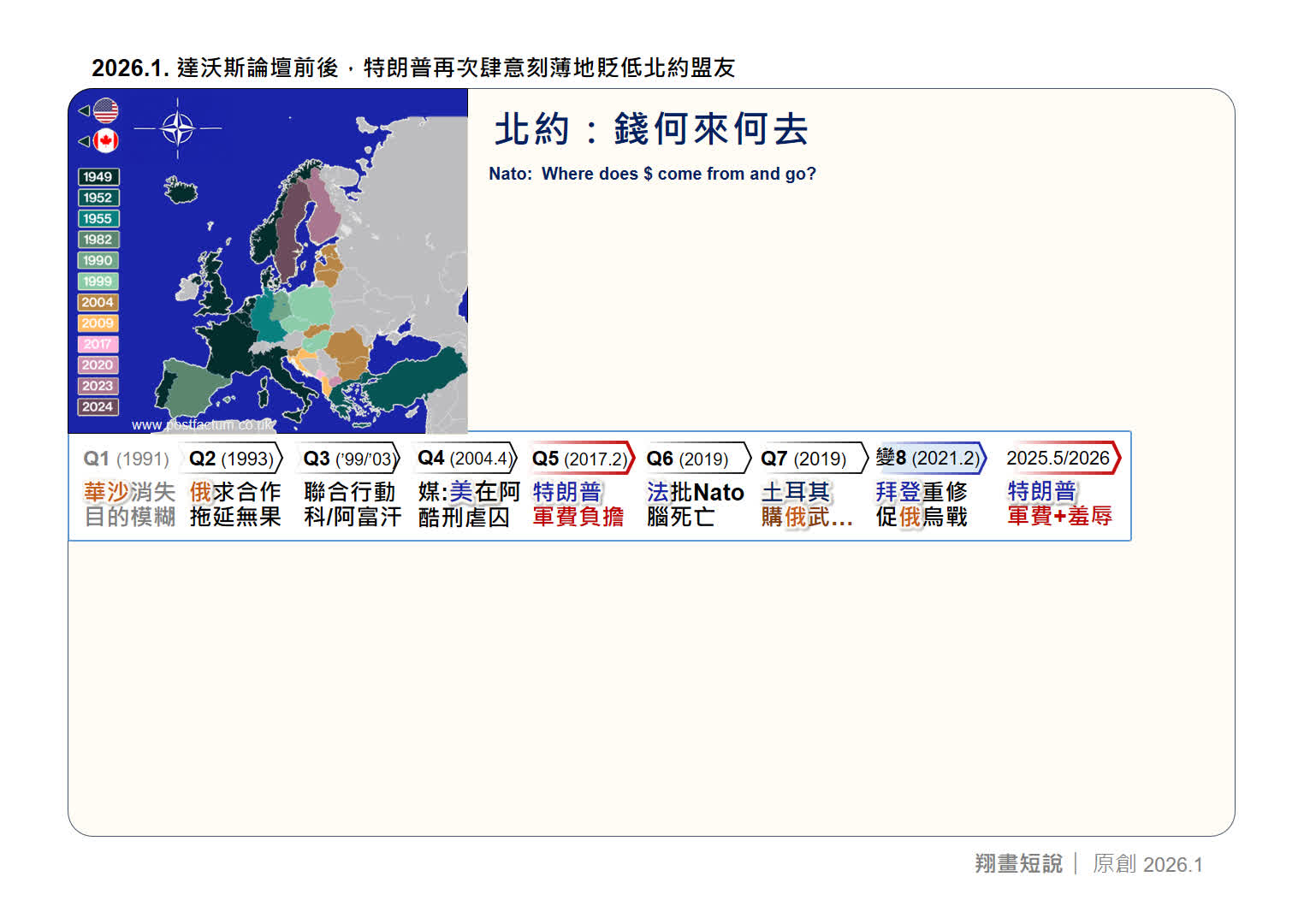This screenshot has width=1304, height=924.
Task: Go to the Q4 (2004.4) timeline step
Action: coord(464,459)
